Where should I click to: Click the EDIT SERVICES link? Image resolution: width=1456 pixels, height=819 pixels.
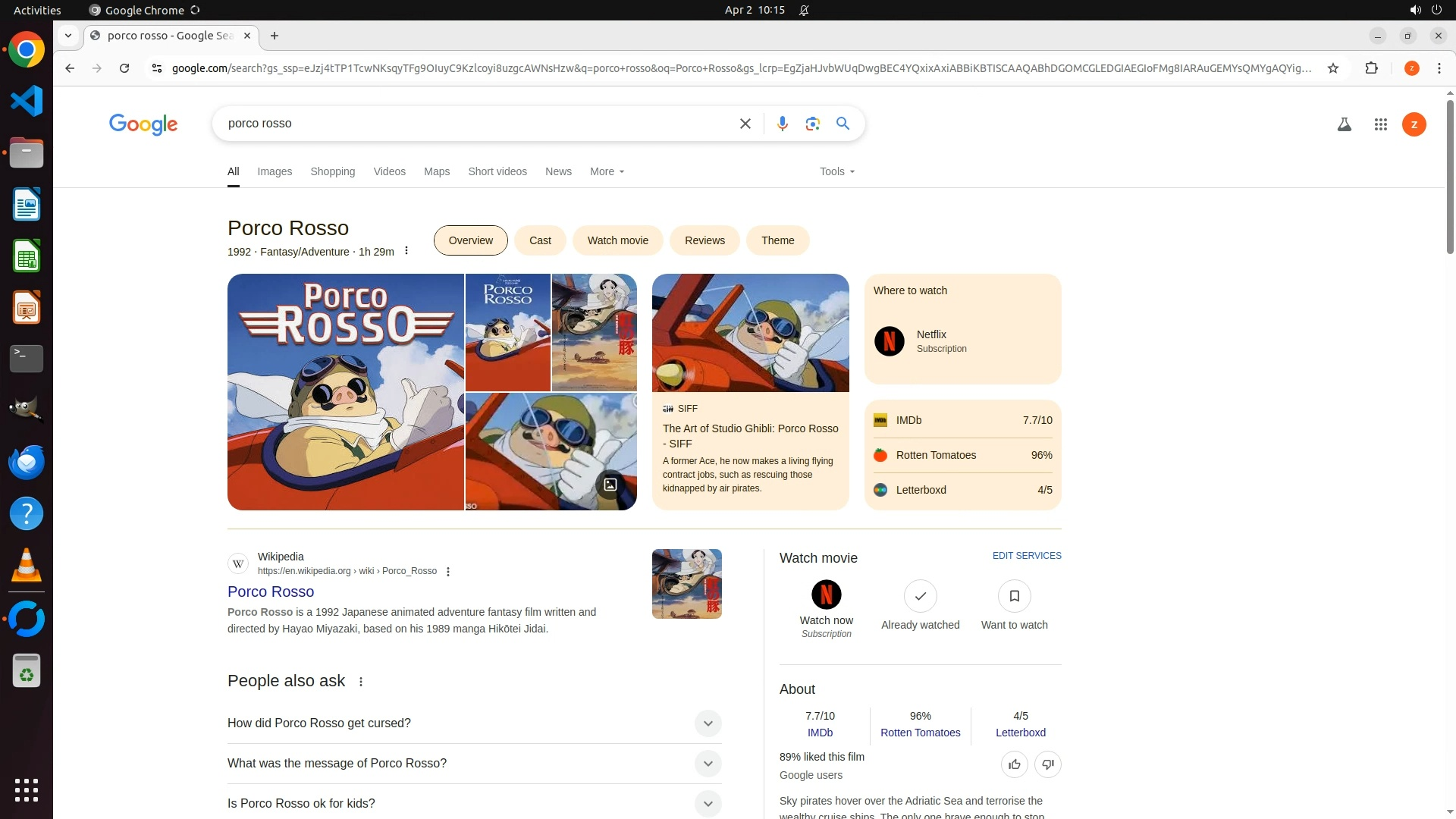click(1027, 556)
